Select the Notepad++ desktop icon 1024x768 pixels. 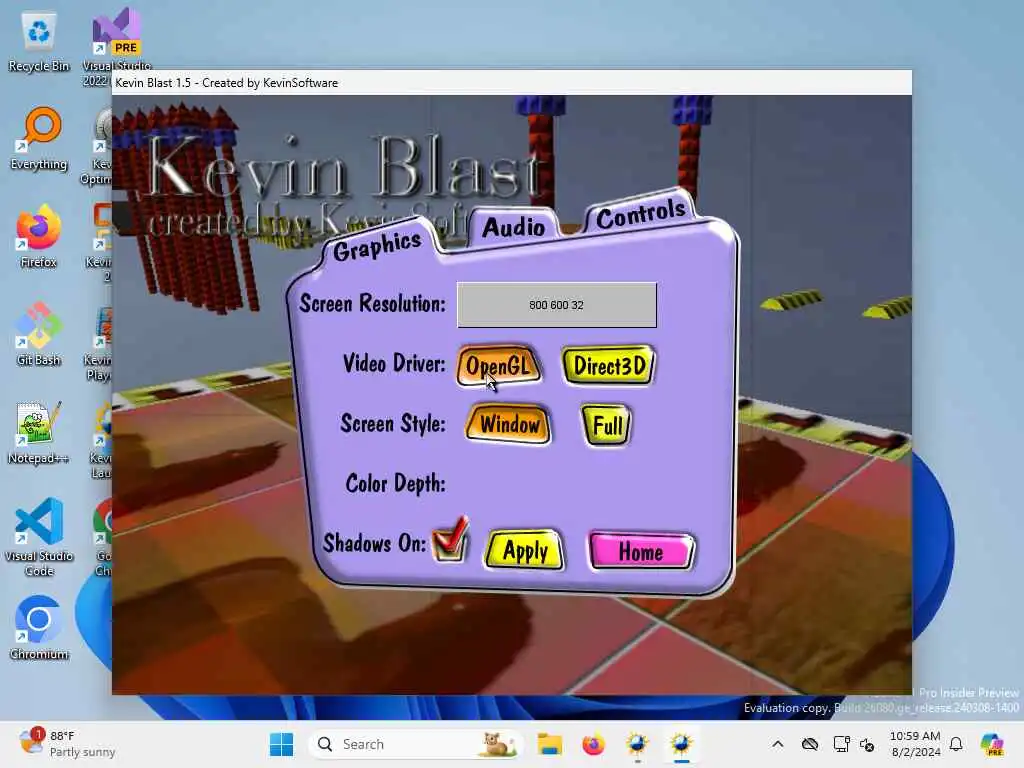[x=39, y=432]
